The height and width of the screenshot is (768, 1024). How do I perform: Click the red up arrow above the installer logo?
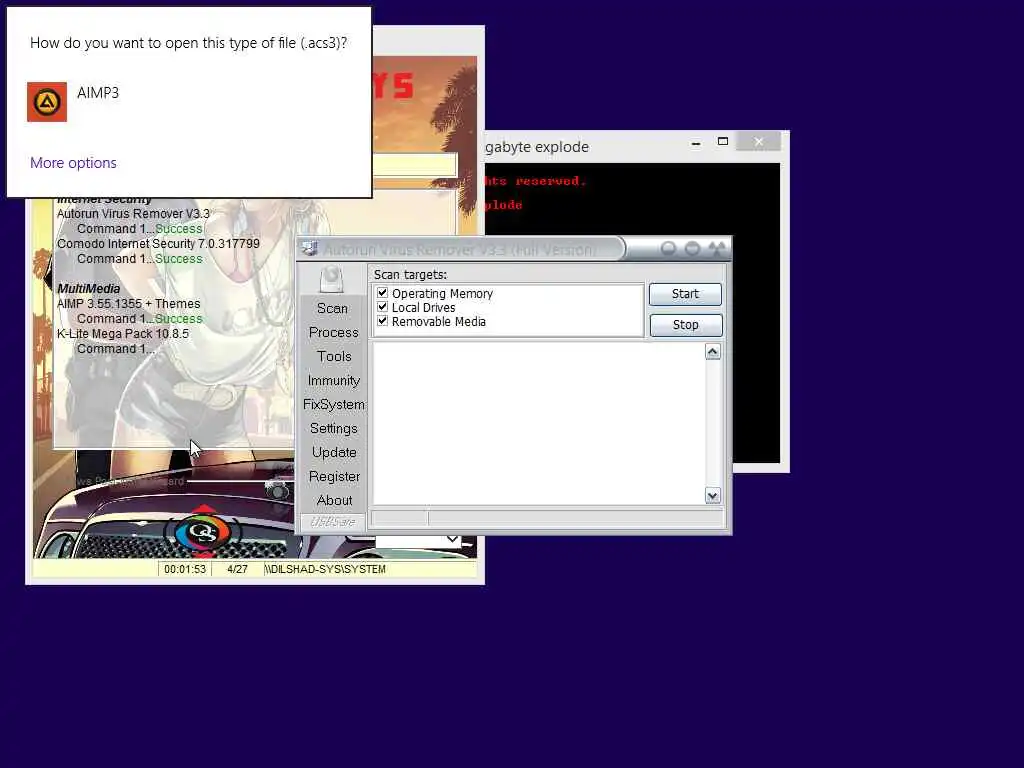[x=204, y=508]
